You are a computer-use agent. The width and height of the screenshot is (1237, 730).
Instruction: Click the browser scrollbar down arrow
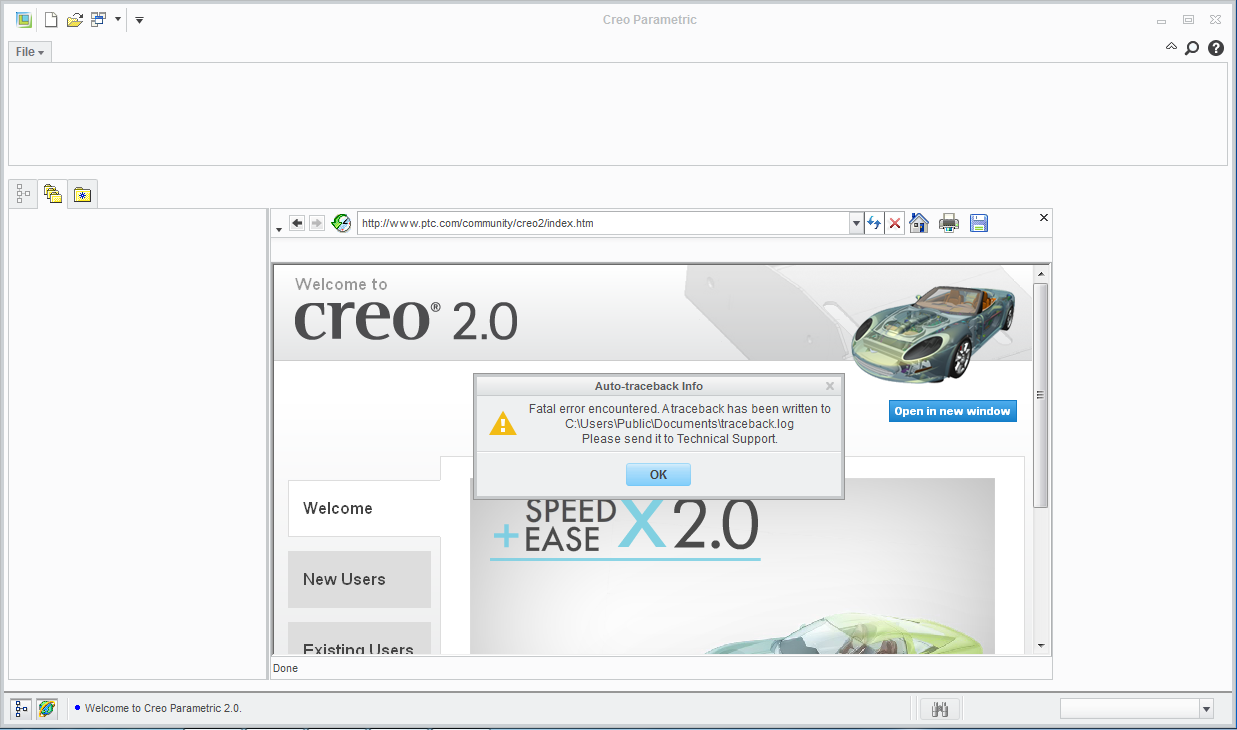(1041, 646)
